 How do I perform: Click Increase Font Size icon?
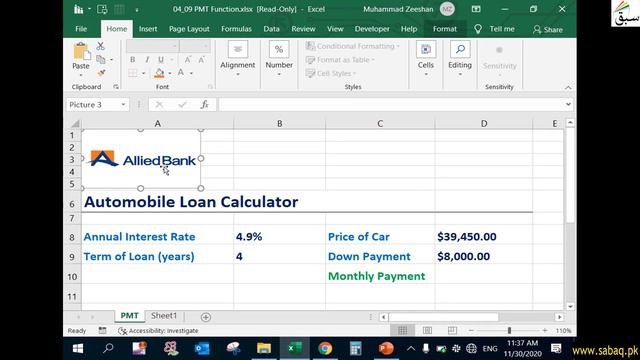pyautogui.click(x=187, y=60)
